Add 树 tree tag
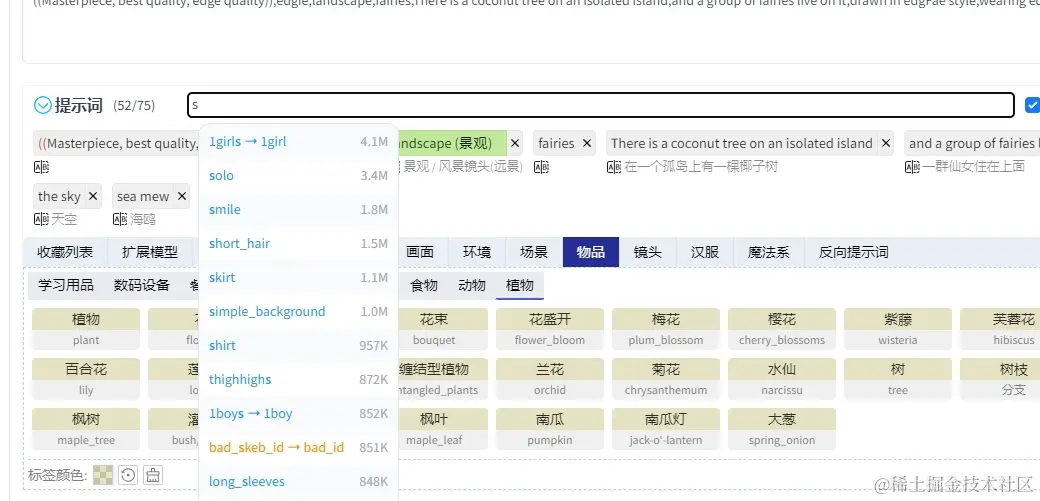 tap(898, 379)
